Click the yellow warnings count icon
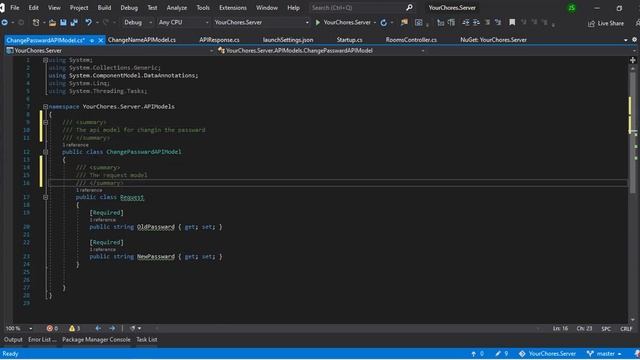The width and height of the screenshot is (640, 360). coord(72,328)
